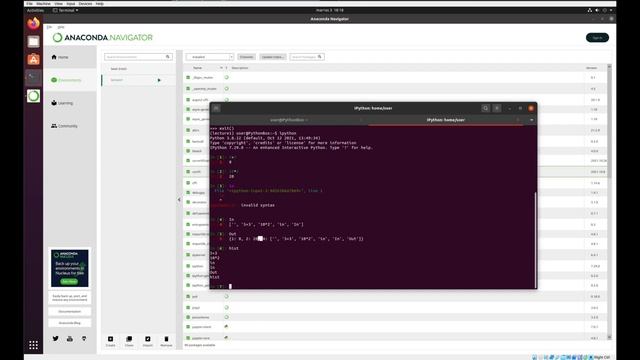
Task: Select the base (root) environment
Action: (x=119, y=69)
